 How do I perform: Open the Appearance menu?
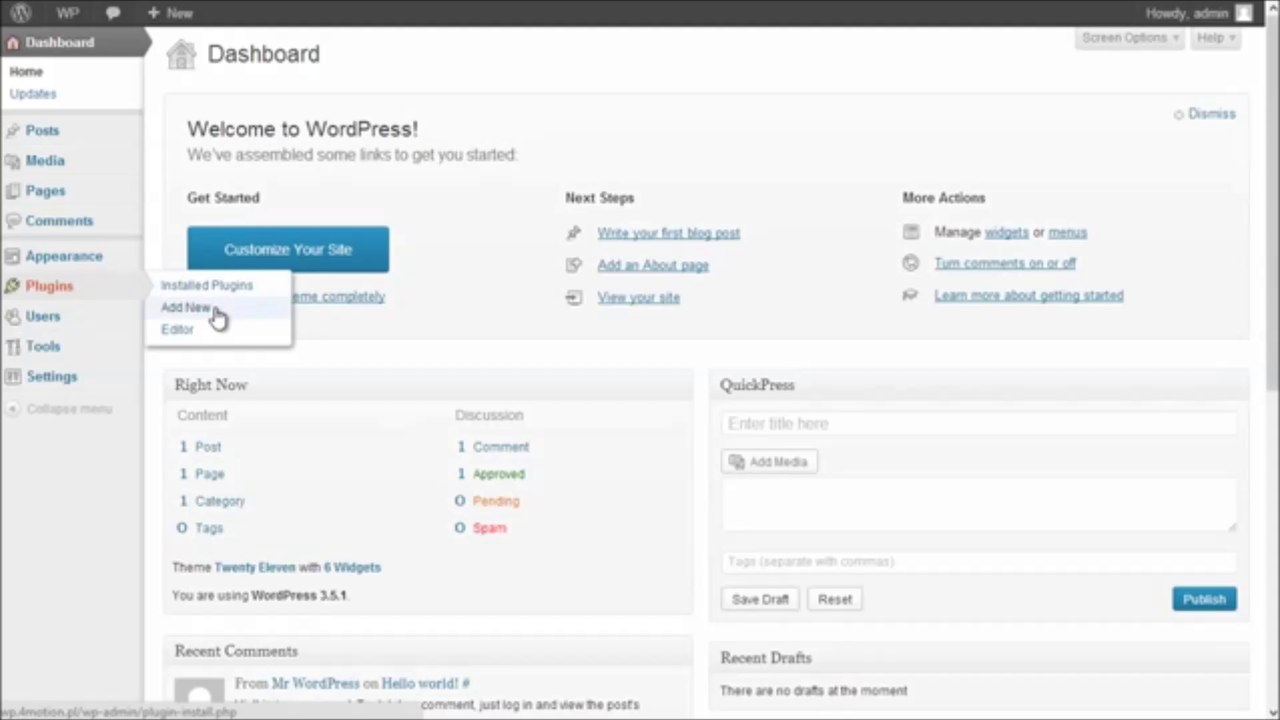point(64,256)
